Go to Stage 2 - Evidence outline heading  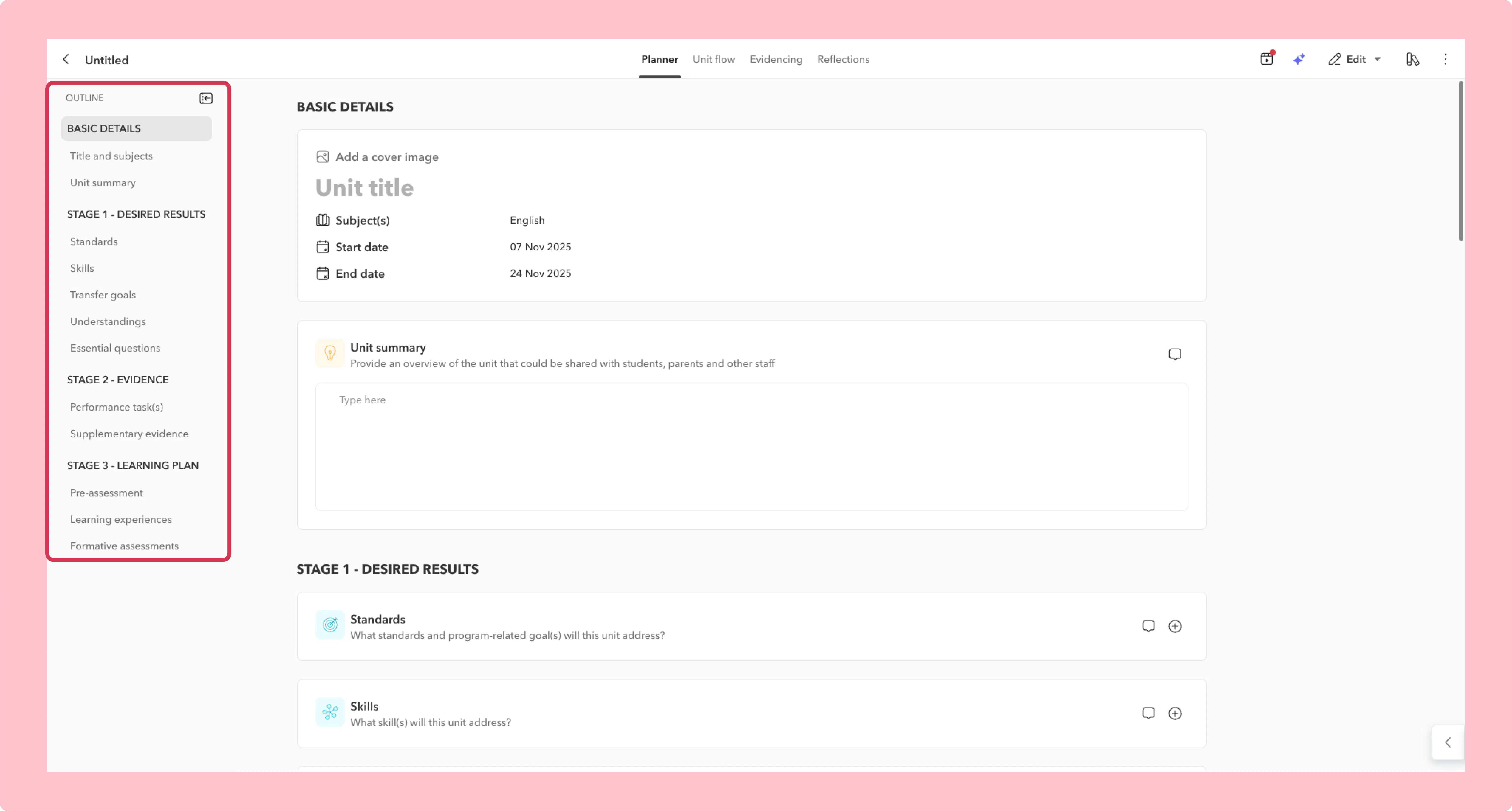pos(117,380)
